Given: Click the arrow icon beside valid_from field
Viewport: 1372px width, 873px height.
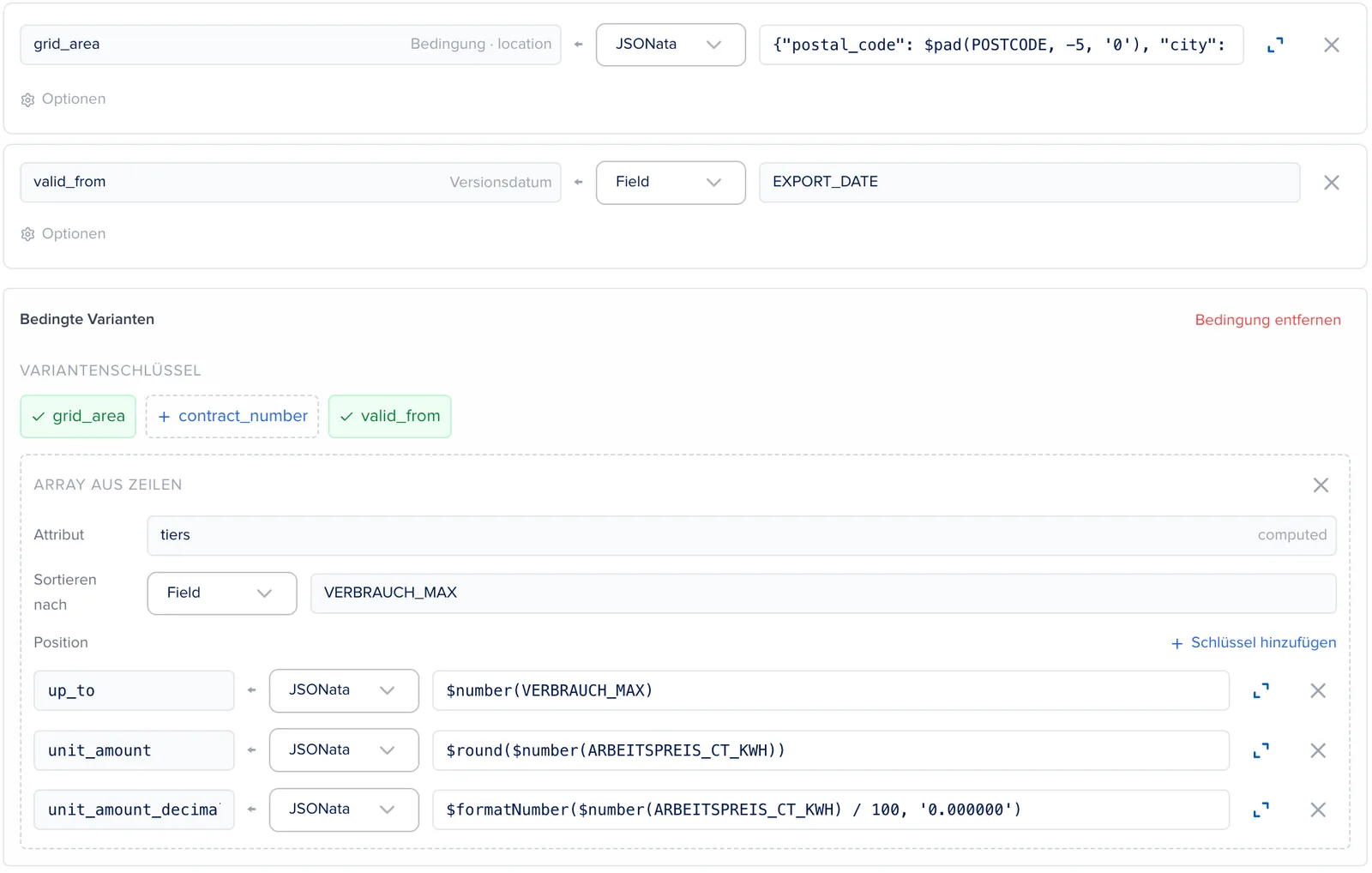Looking at the screenshot, I should click(579, 182).
